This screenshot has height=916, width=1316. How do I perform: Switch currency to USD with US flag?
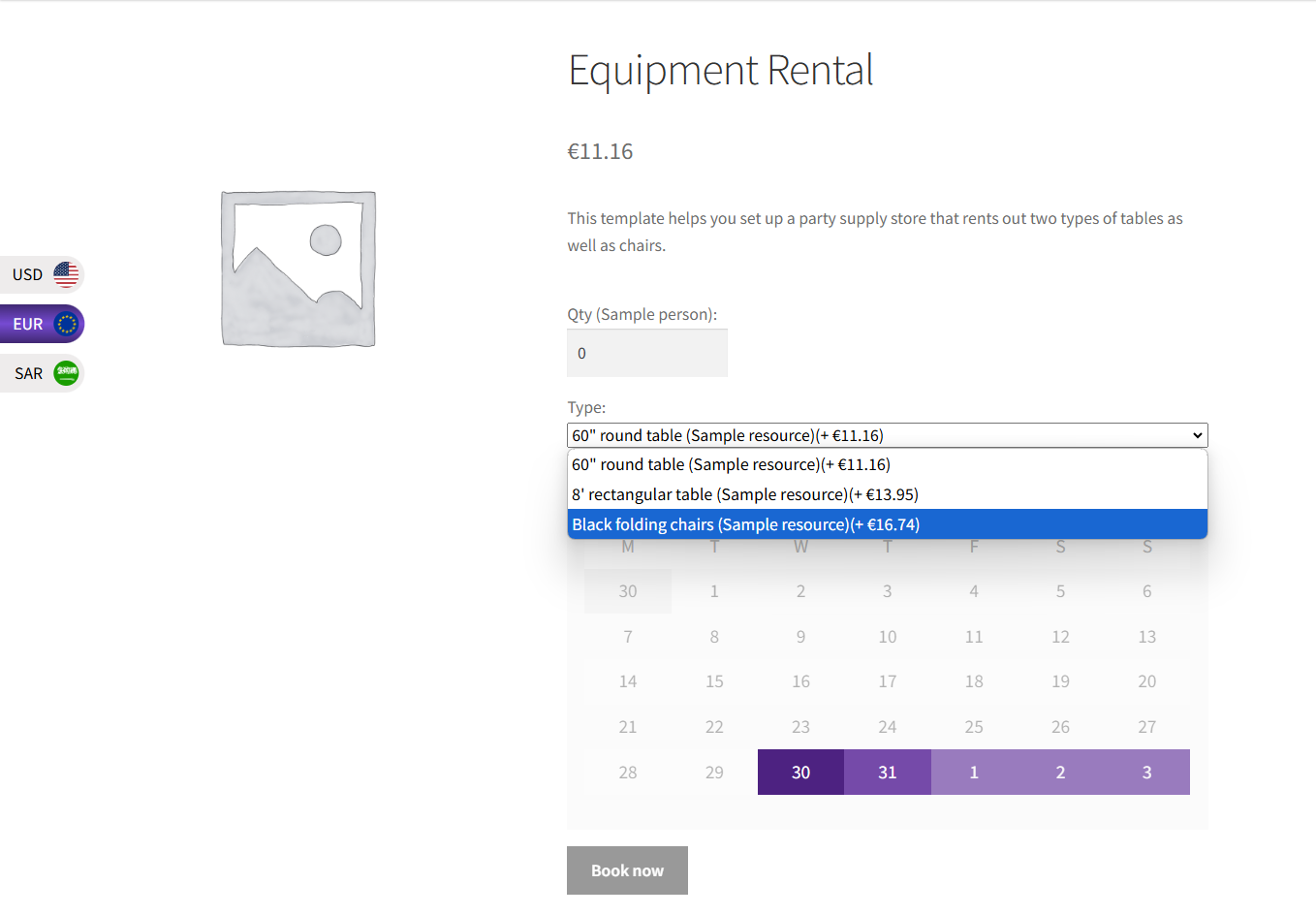(x=41, y=274)
